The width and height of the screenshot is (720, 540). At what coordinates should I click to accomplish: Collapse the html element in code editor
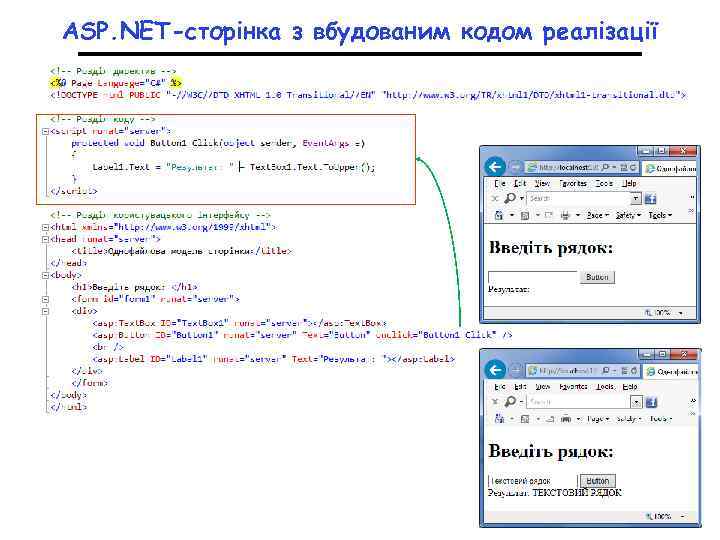pos(45,227)
